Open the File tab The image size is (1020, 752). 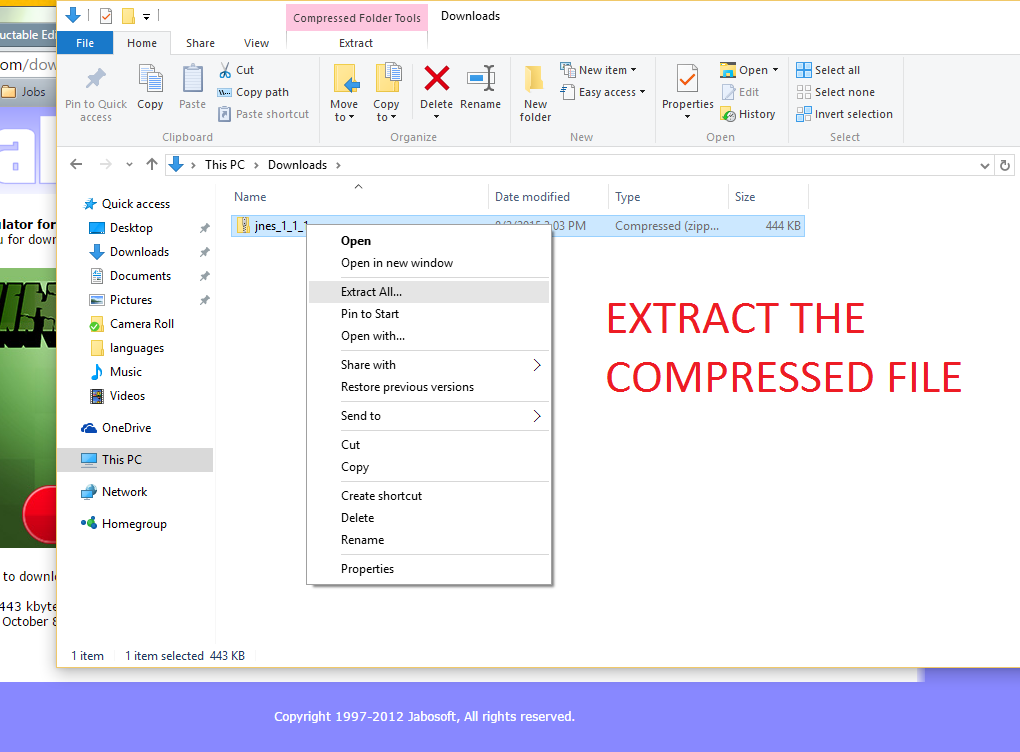(85, 43)
